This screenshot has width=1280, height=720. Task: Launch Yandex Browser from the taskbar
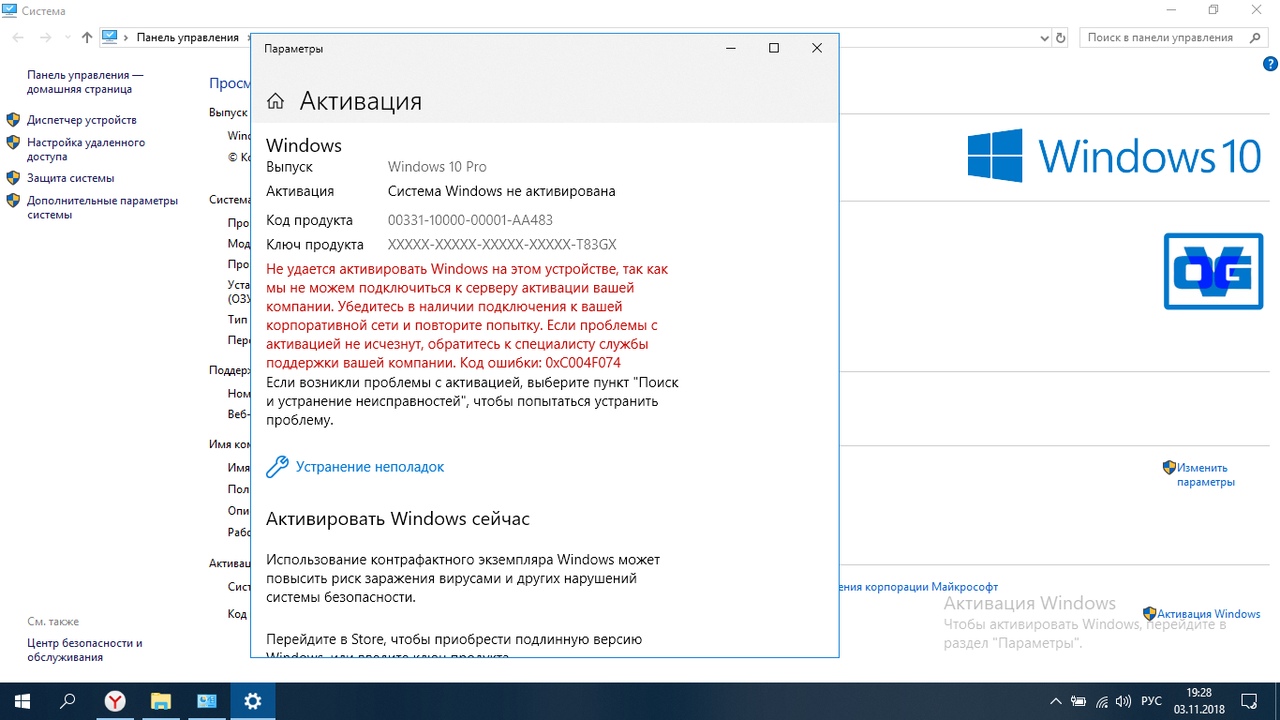click(115, 701)
